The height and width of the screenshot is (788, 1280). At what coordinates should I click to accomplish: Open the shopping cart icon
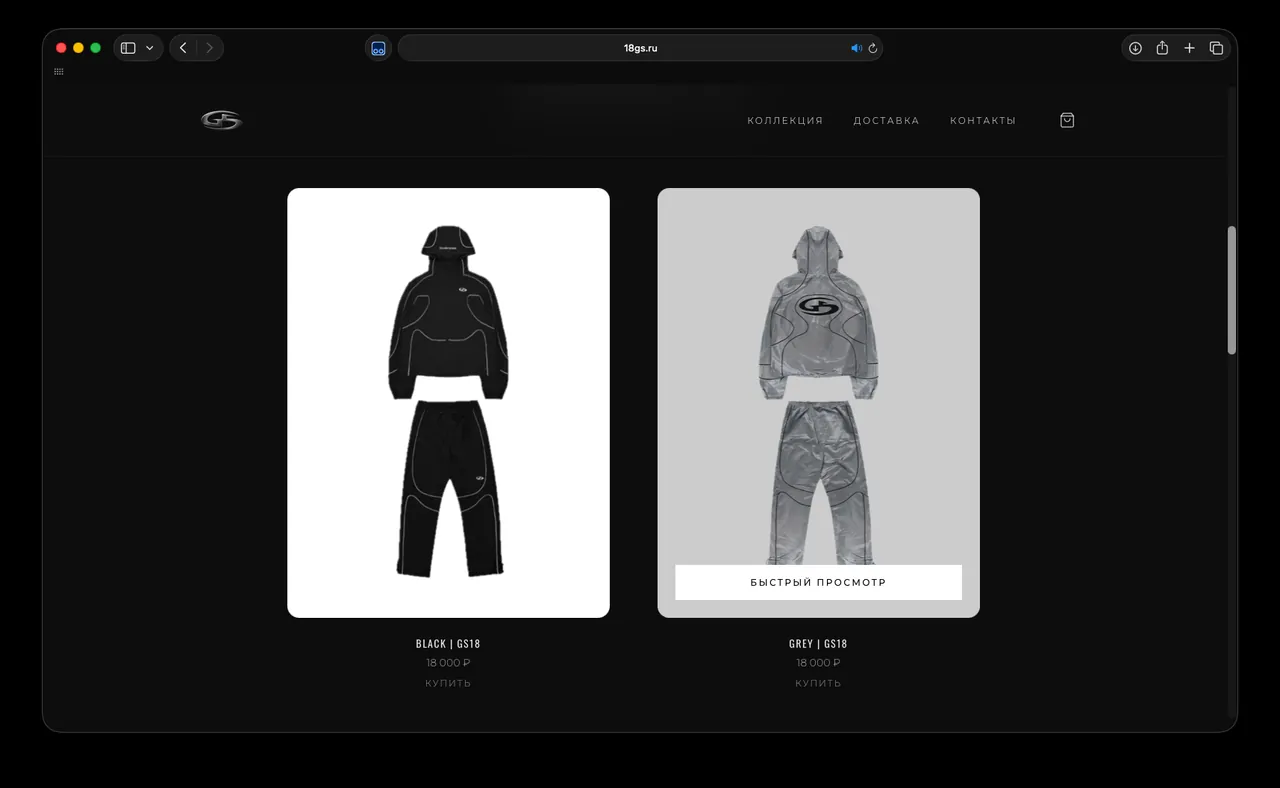[x=1067, y=120]
